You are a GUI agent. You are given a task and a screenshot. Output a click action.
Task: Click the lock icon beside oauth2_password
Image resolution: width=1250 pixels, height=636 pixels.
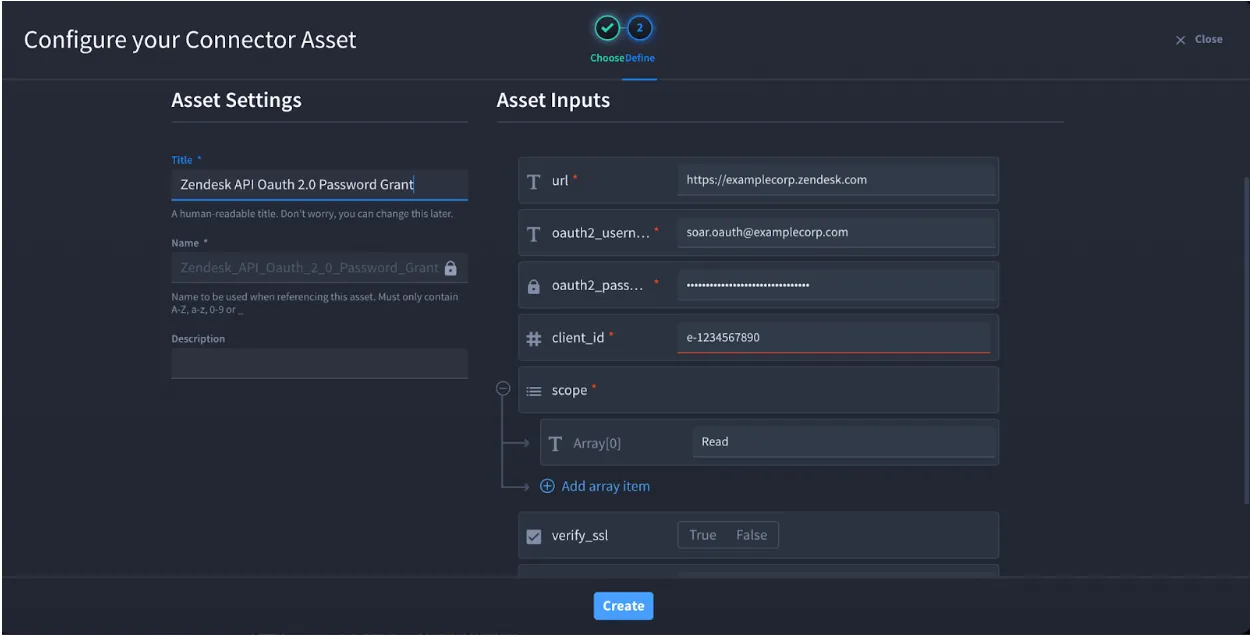(x=534, y=286)
